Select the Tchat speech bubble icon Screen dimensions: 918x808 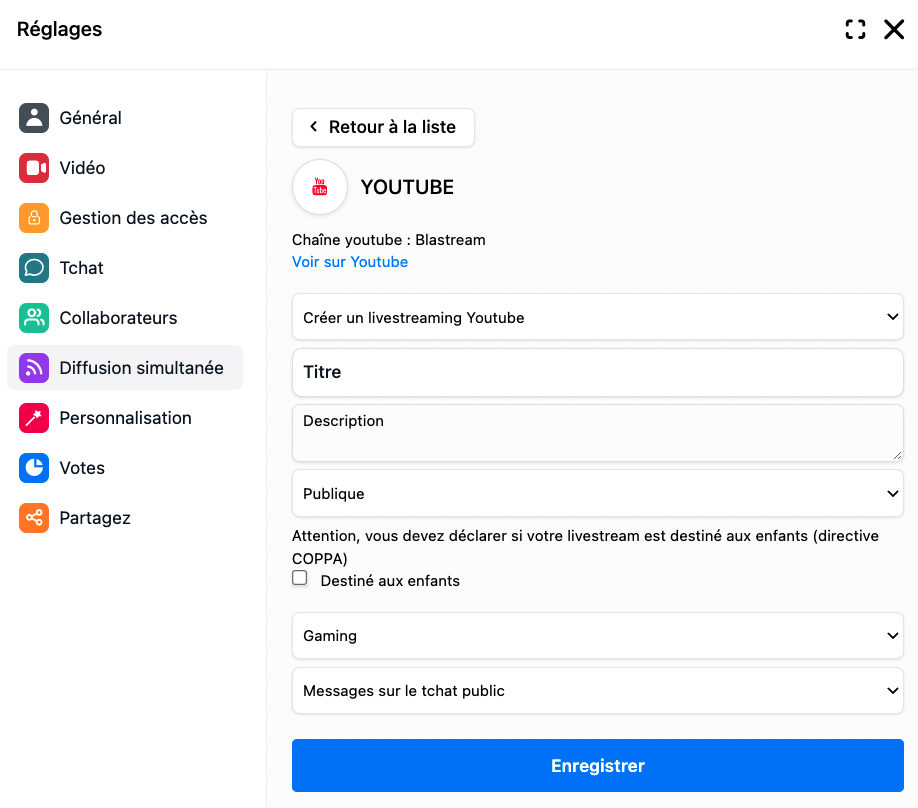(x=34, y=268)
